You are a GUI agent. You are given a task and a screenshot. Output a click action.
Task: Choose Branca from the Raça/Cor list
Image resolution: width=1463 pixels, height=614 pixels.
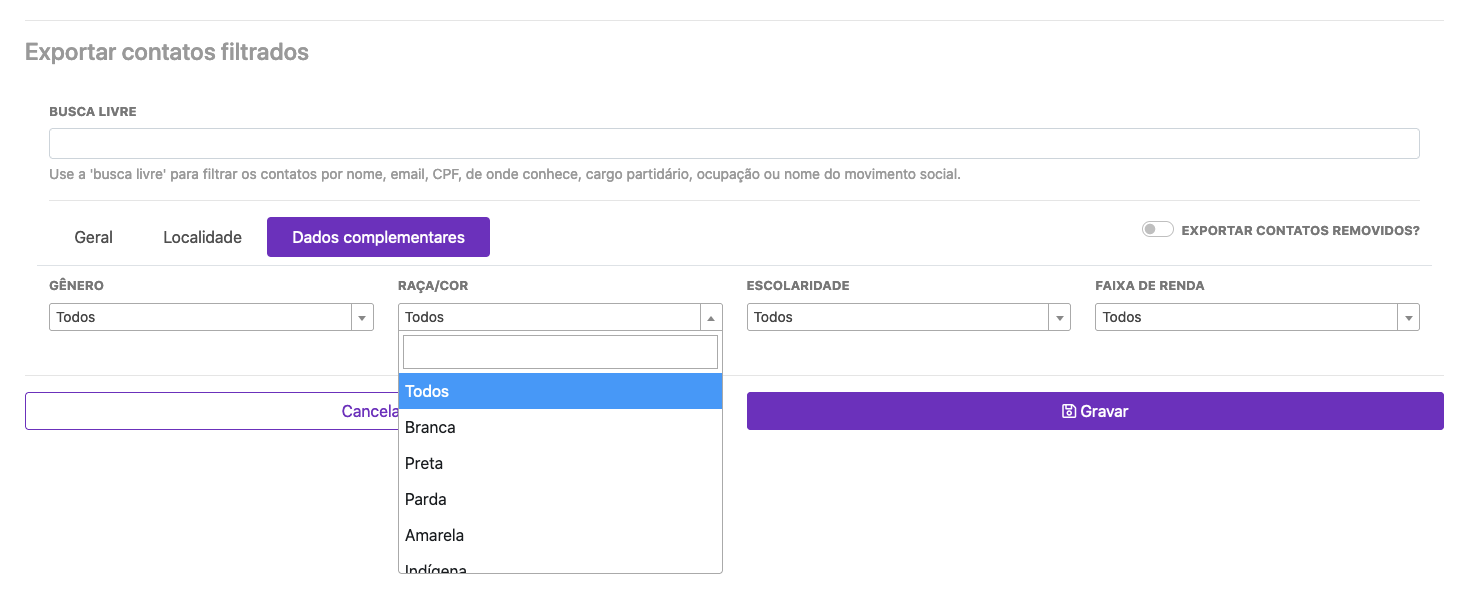[x=559, y=427]
